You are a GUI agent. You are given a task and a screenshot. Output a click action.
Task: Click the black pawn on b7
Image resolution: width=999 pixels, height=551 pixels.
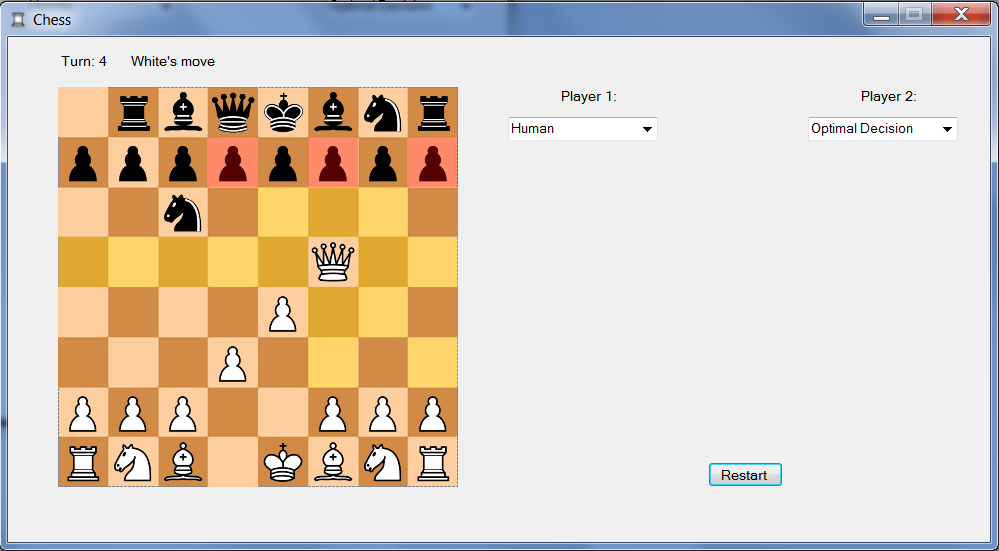[133, 162]
